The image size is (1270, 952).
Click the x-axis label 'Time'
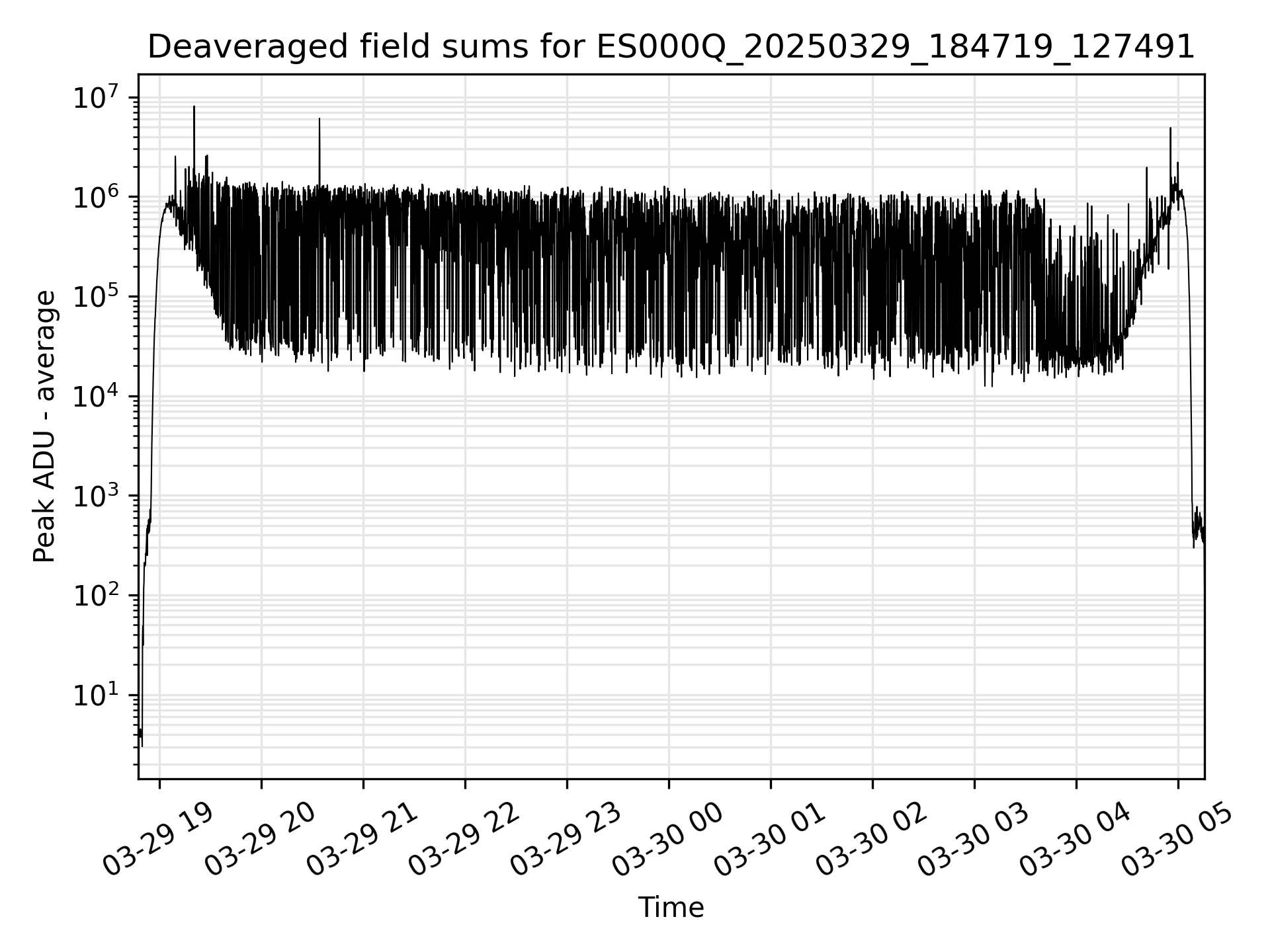click(671, 908)
